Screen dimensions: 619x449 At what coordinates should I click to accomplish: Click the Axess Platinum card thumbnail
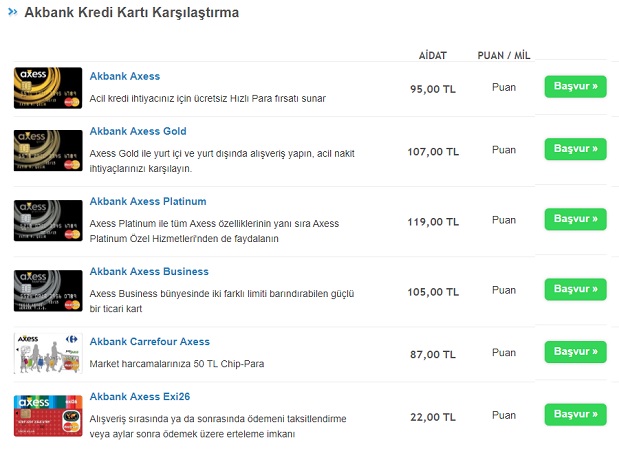click(x=48, y=220)
